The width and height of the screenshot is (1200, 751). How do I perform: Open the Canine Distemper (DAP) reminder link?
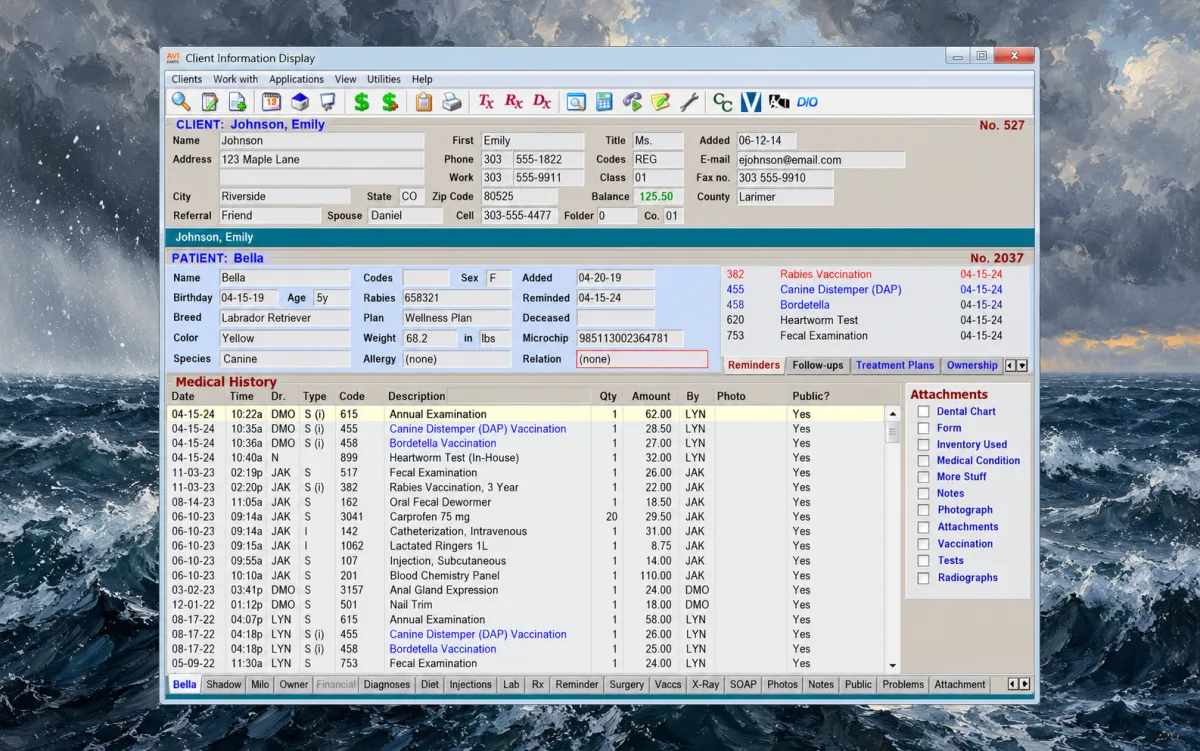841,290
